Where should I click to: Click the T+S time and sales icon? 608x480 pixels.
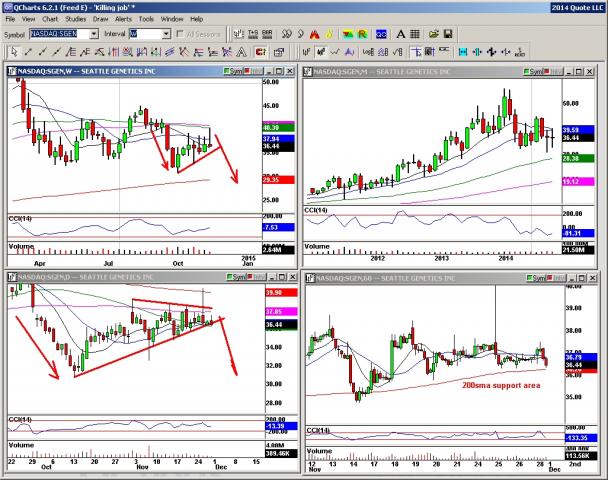253,34
